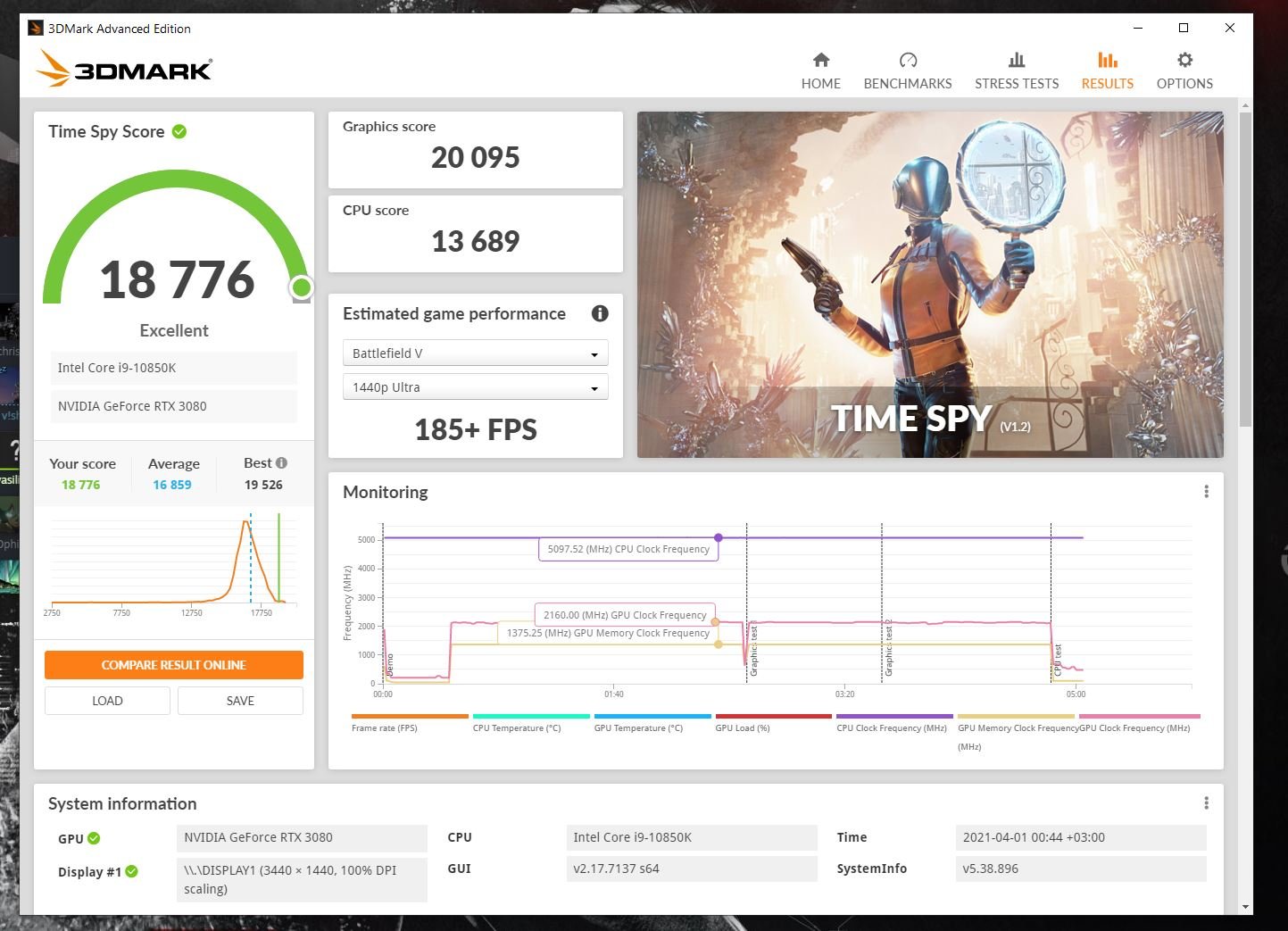The width and height of the screenshot is (1288, 931).
Task: Open the System information three-dot menu
Action: [1206, 802]
